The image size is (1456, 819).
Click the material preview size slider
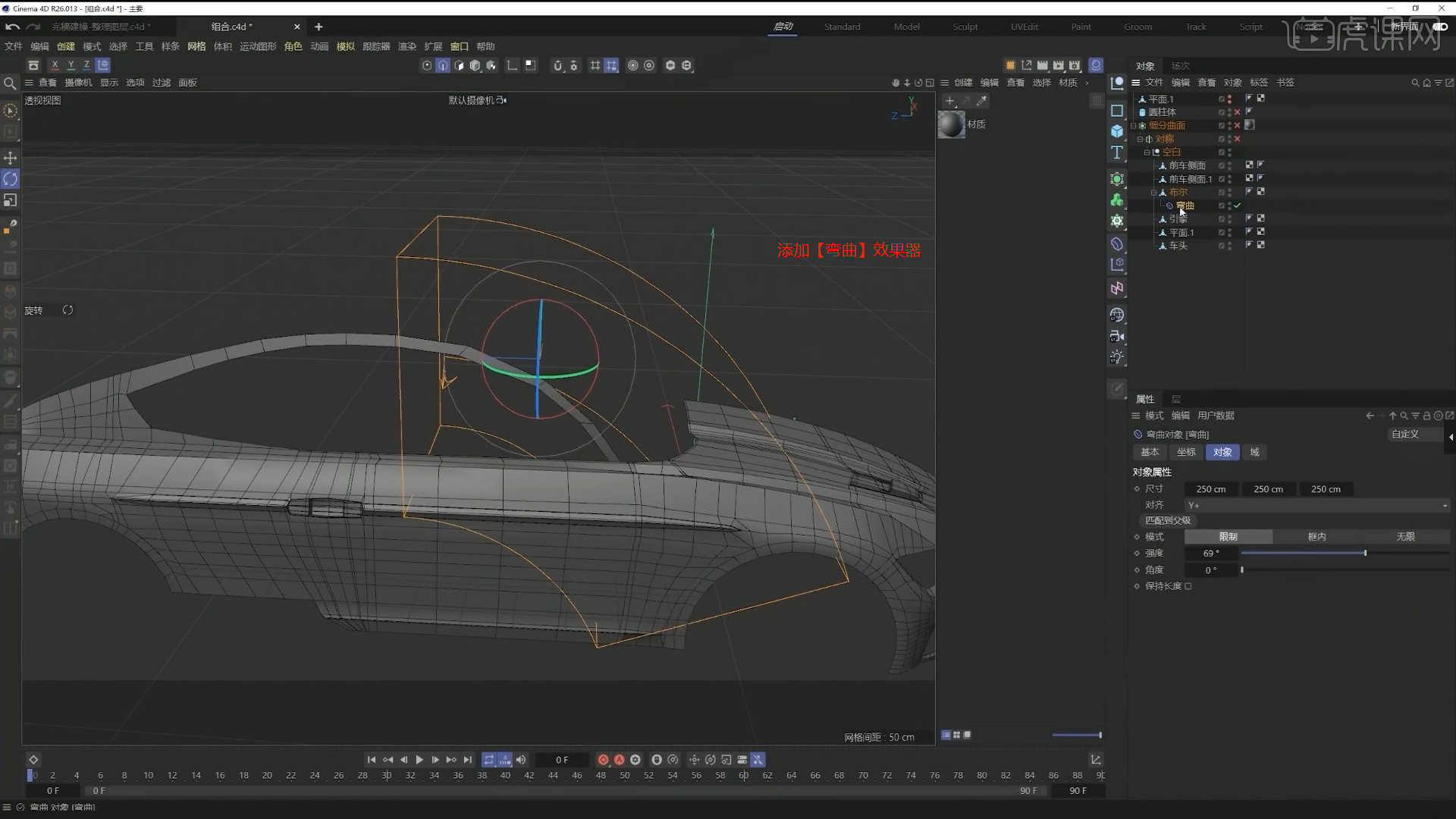coord(1077,735)
